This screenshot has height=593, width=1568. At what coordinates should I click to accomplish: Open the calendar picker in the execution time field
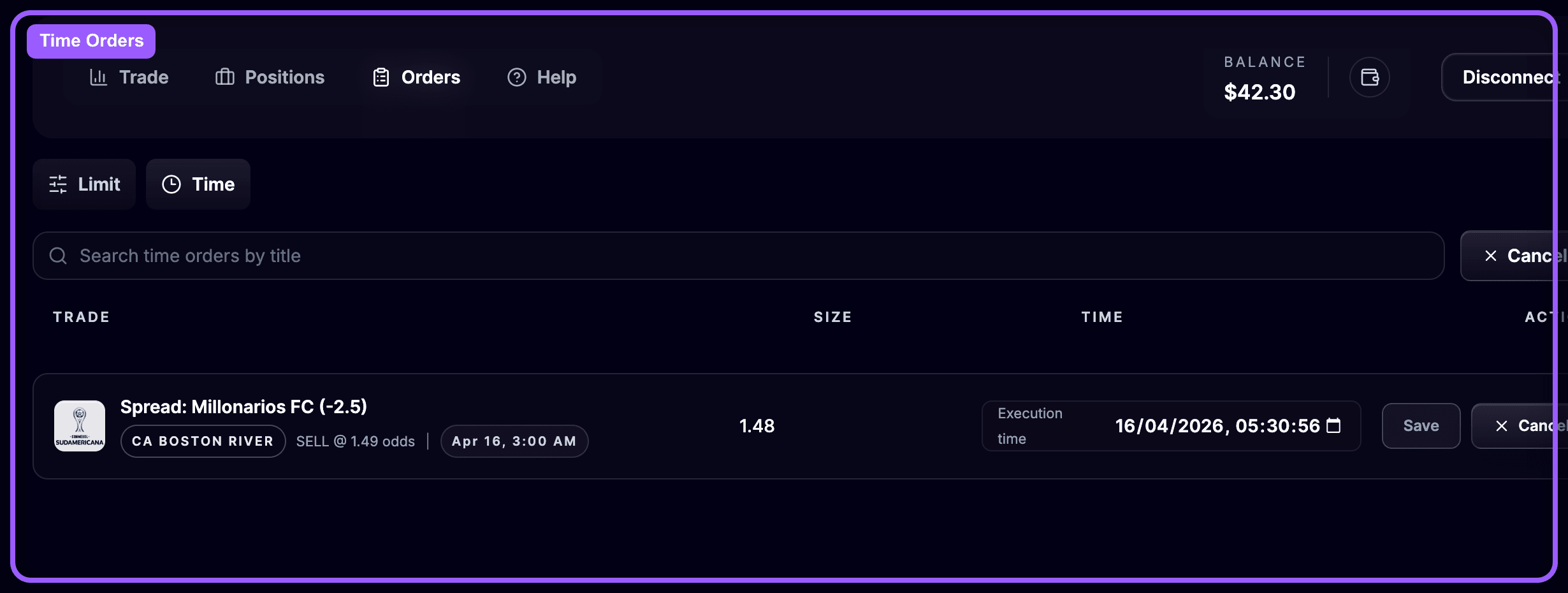1334,425
